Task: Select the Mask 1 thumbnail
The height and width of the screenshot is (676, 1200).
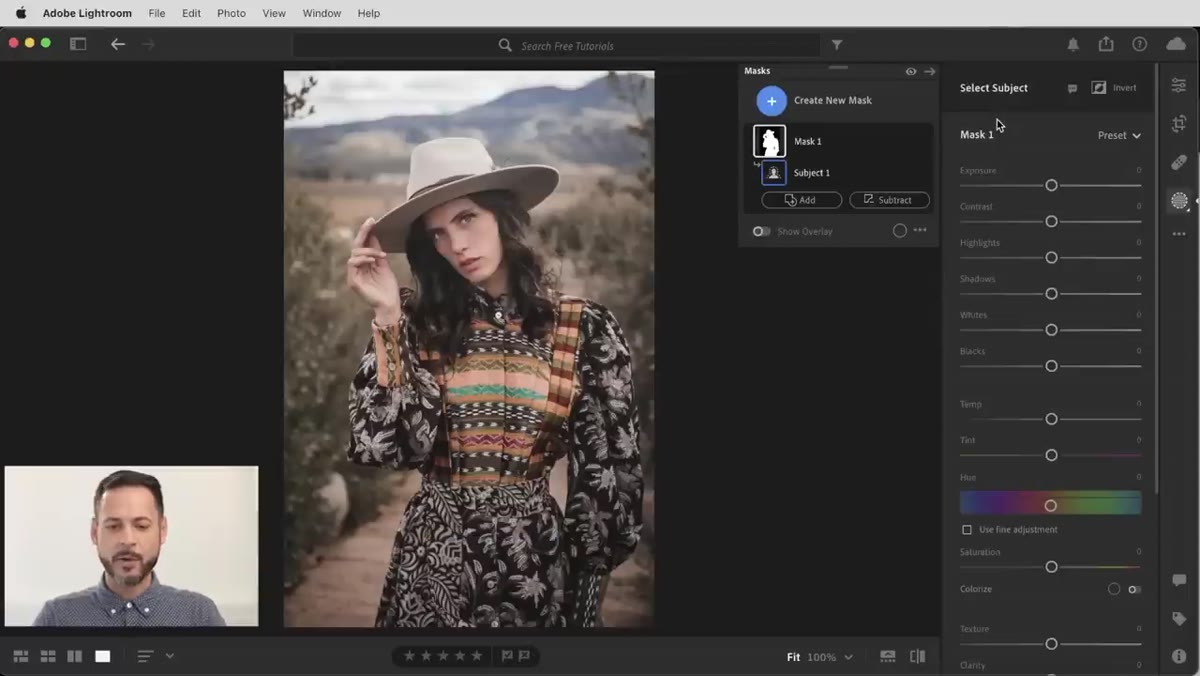Action: click(x=769, y=142)
